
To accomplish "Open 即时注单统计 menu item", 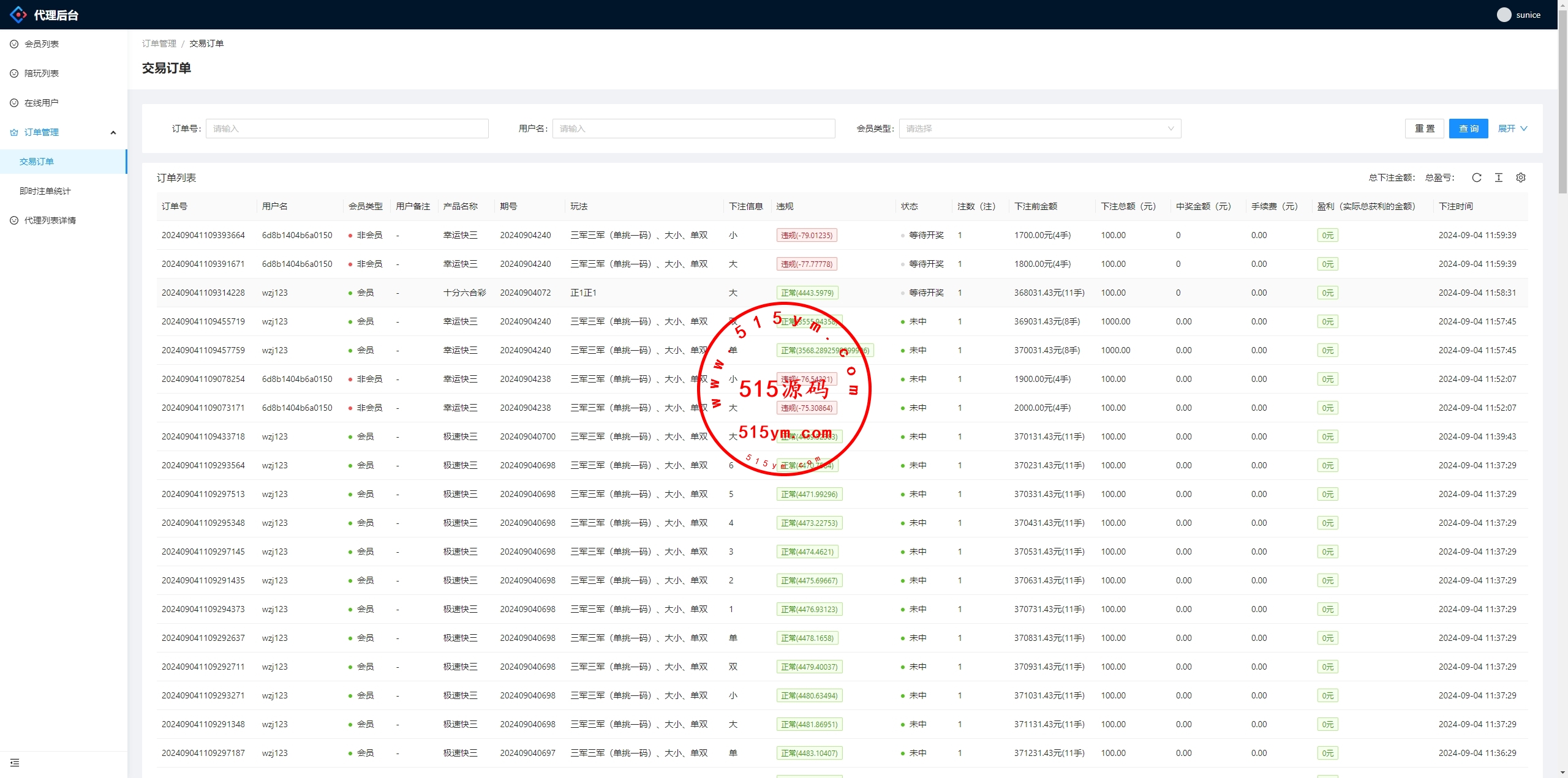I will 45,191.
